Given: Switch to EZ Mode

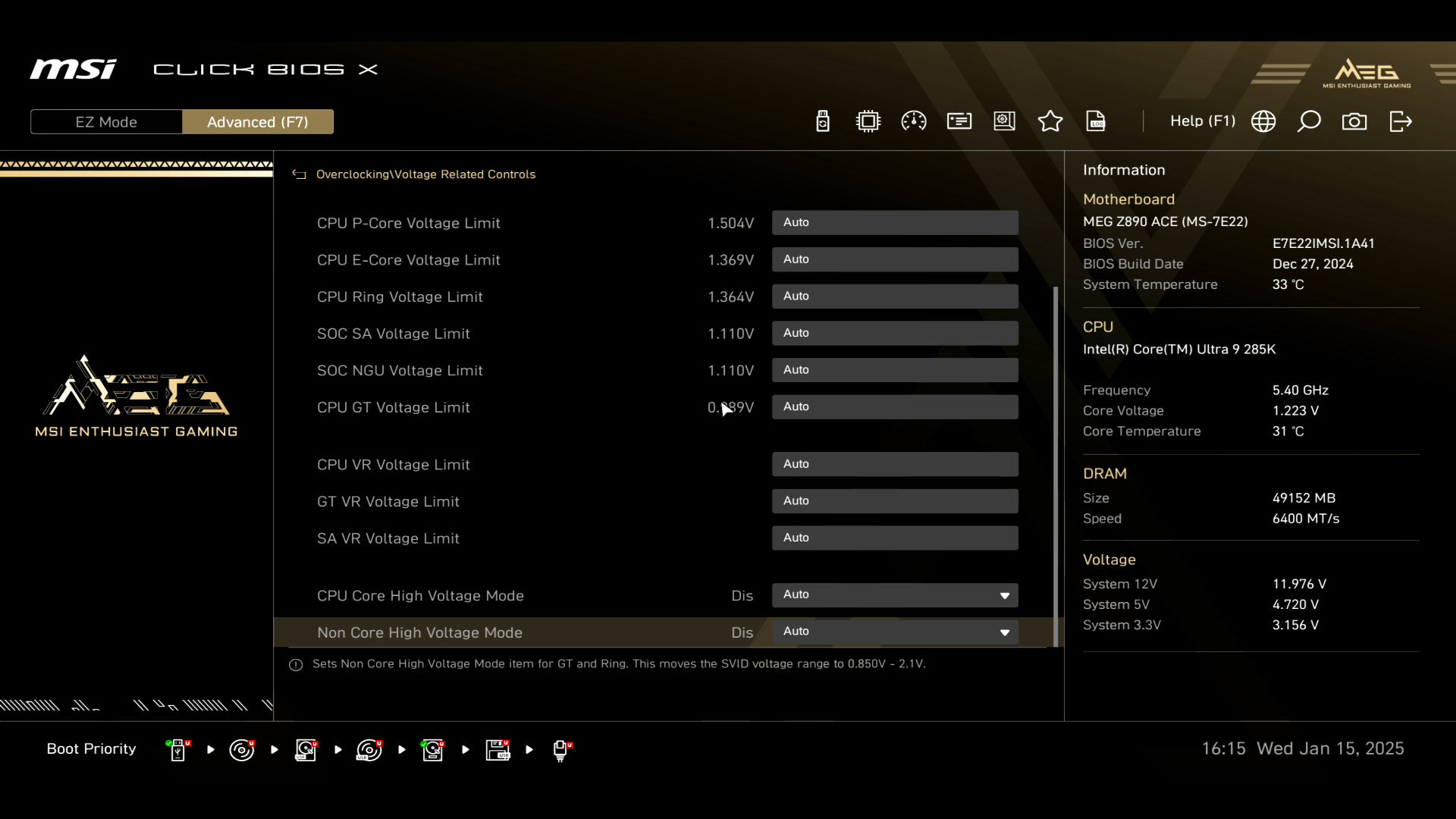Looking at the screenshot, I should 106,122.
